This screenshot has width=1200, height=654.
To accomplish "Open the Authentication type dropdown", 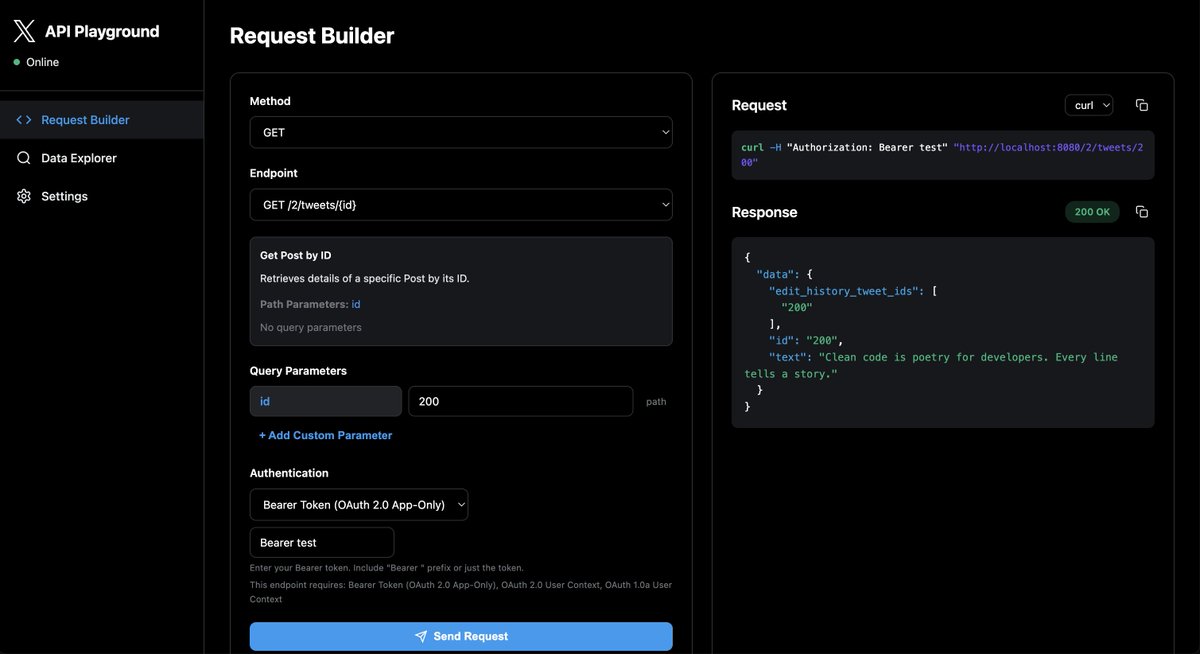I will click(359, 505).
